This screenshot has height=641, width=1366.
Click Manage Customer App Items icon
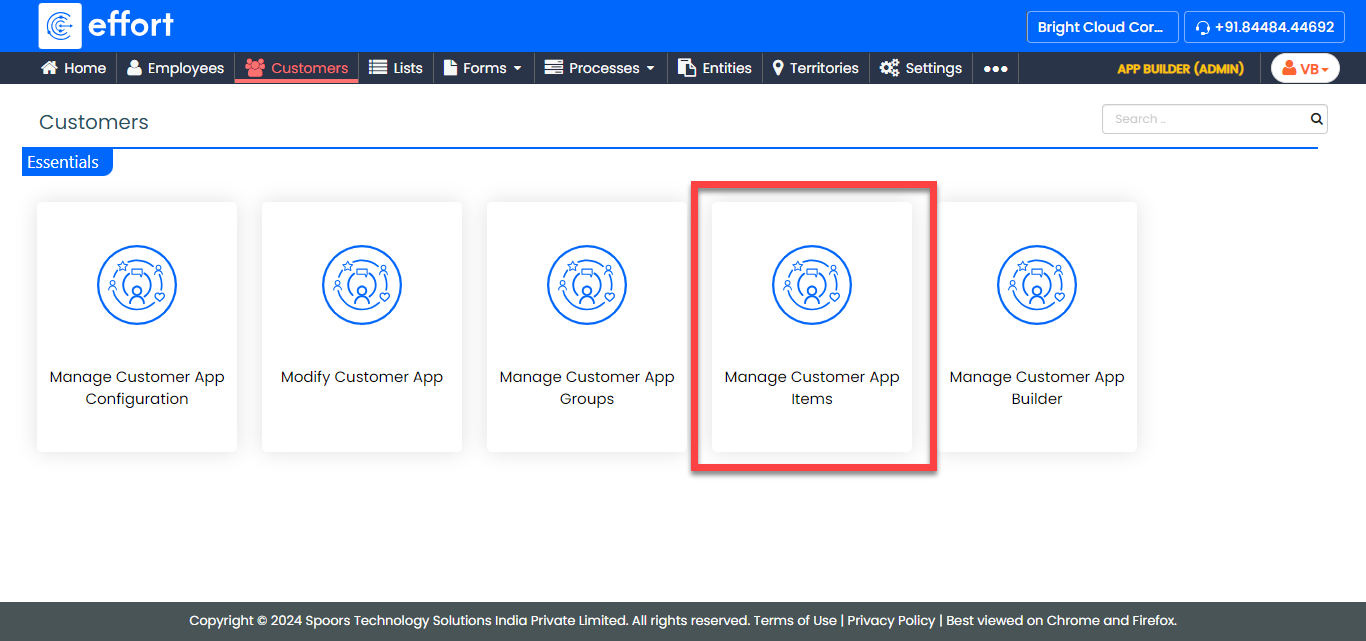coord(812,285)
